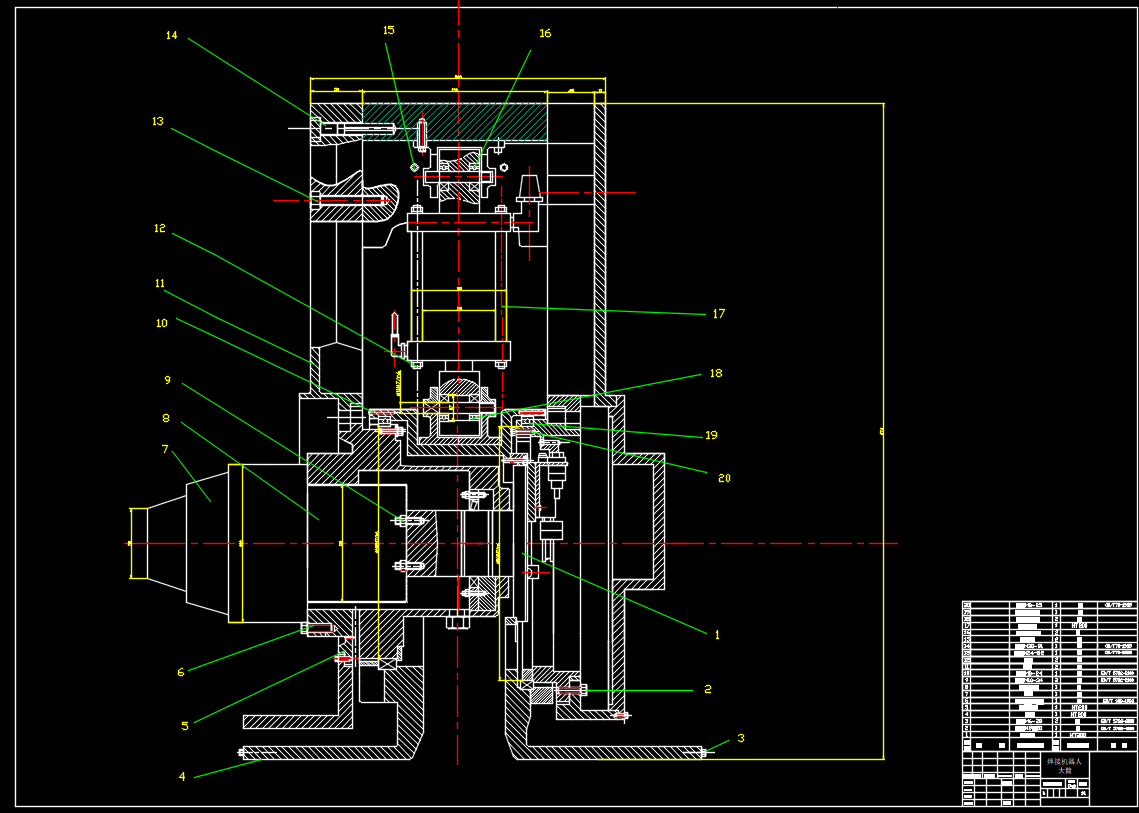Viewport: 1139px width, 813px height.
Task: Click the callout label 8
Action: pos(166,418)
